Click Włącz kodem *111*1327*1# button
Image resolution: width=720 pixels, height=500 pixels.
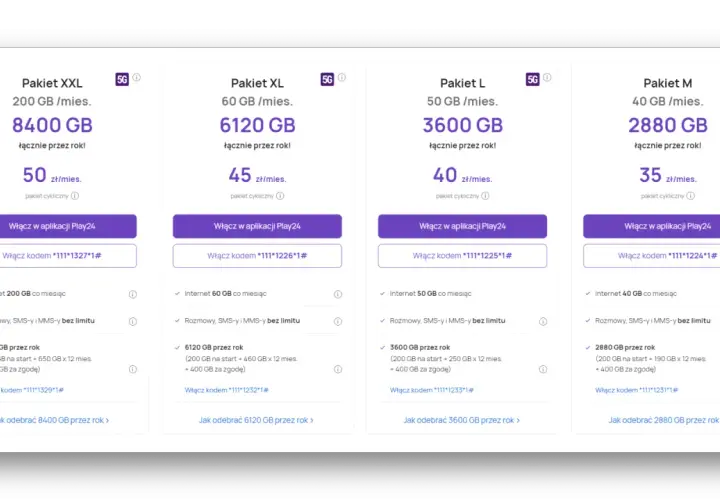tap(68, 256)
